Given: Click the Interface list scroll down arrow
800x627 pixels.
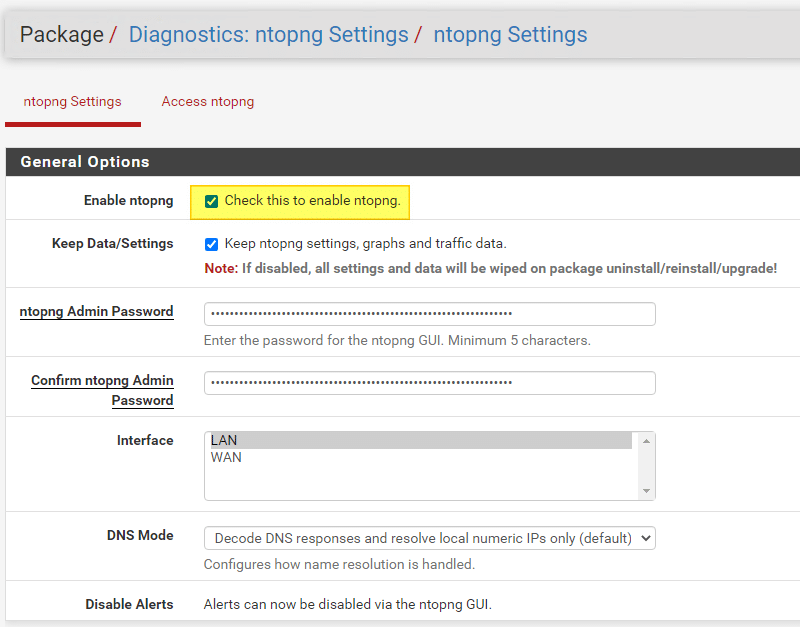Looking at the screenshot, I should [x=646, y=490].
